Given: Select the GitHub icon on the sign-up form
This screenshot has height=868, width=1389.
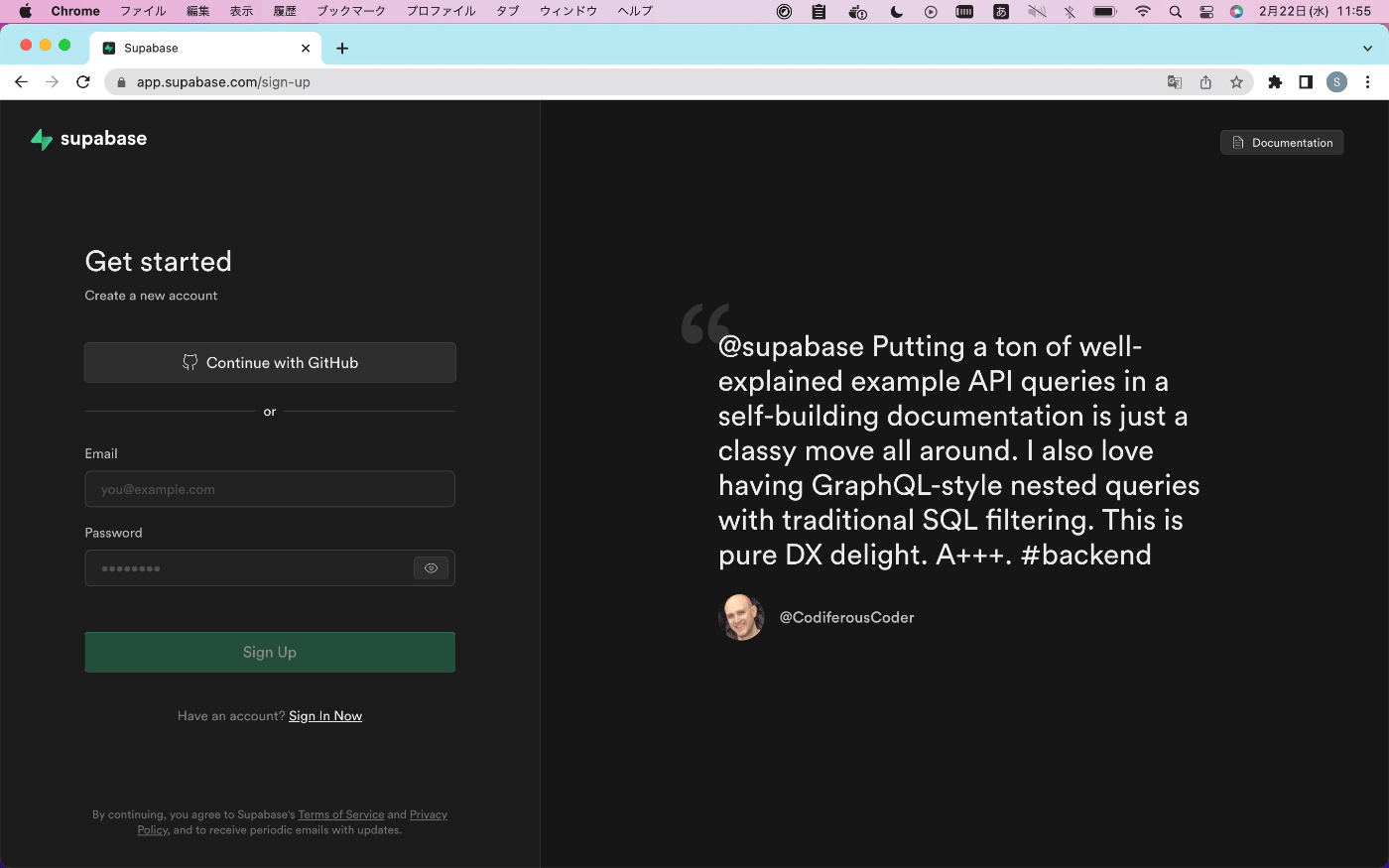Looking at the screenshot, I should point(189,362).
